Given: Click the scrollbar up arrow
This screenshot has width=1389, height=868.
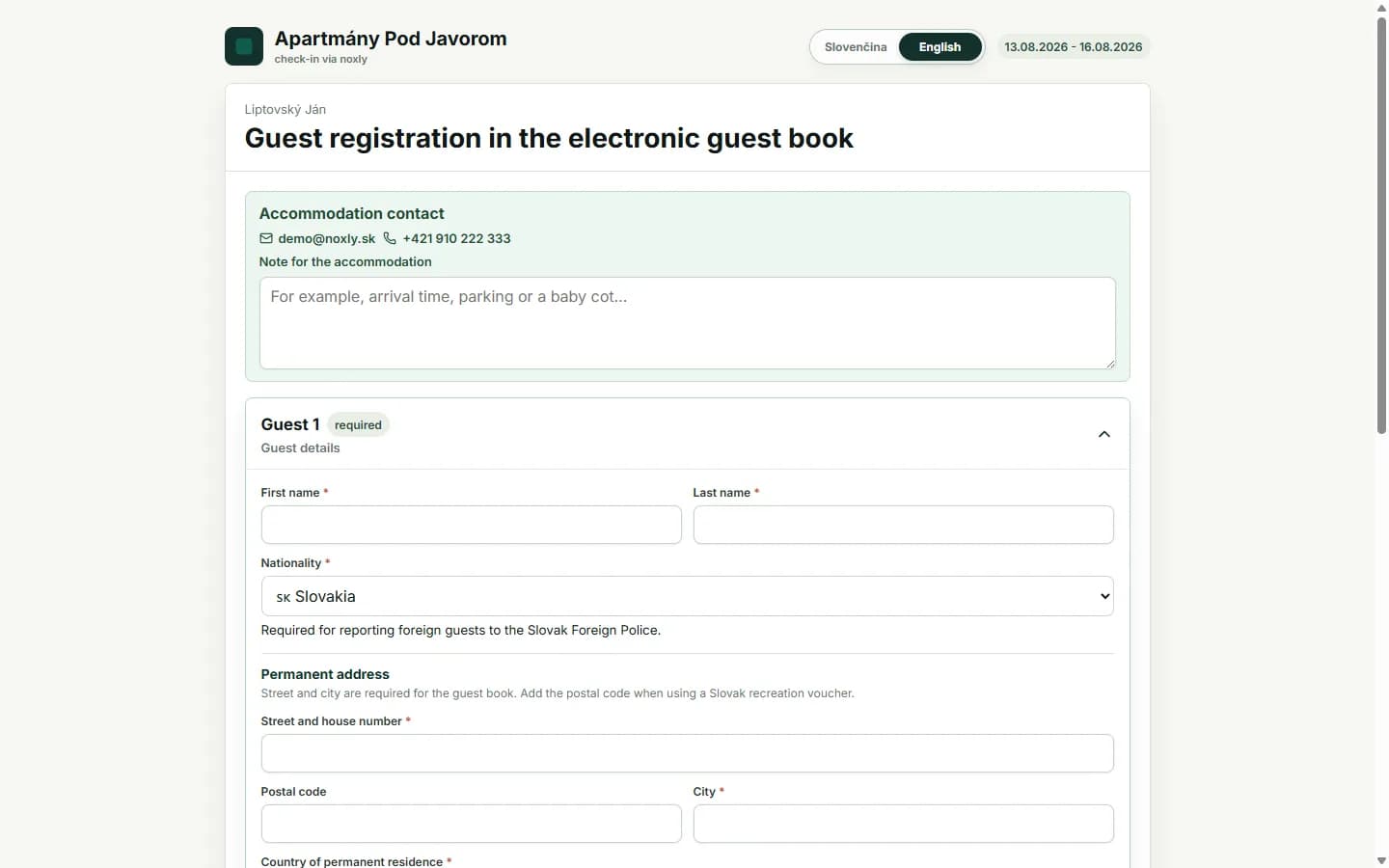Looking at the screenshot, I should [1381, 7].
